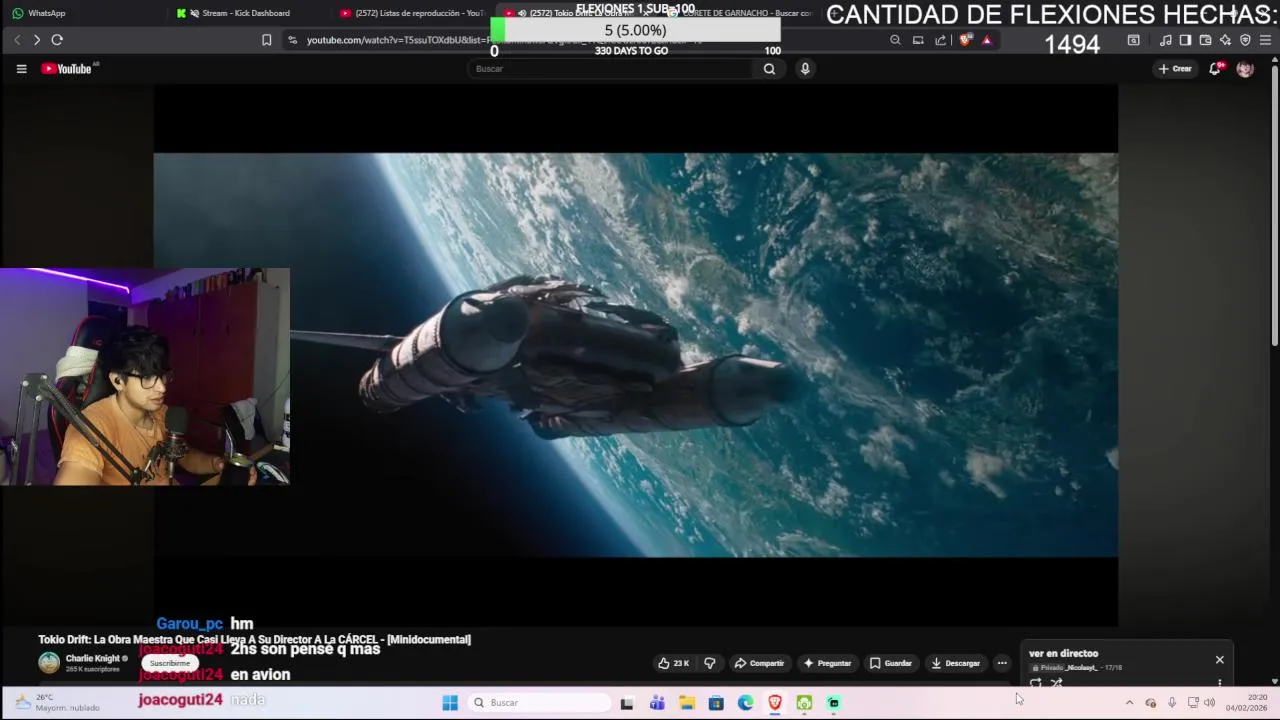Expand the system tray hidden icons chevron
This screenshot has width=1280, height=720.
pyautogui.click(x=1130, y=703)
